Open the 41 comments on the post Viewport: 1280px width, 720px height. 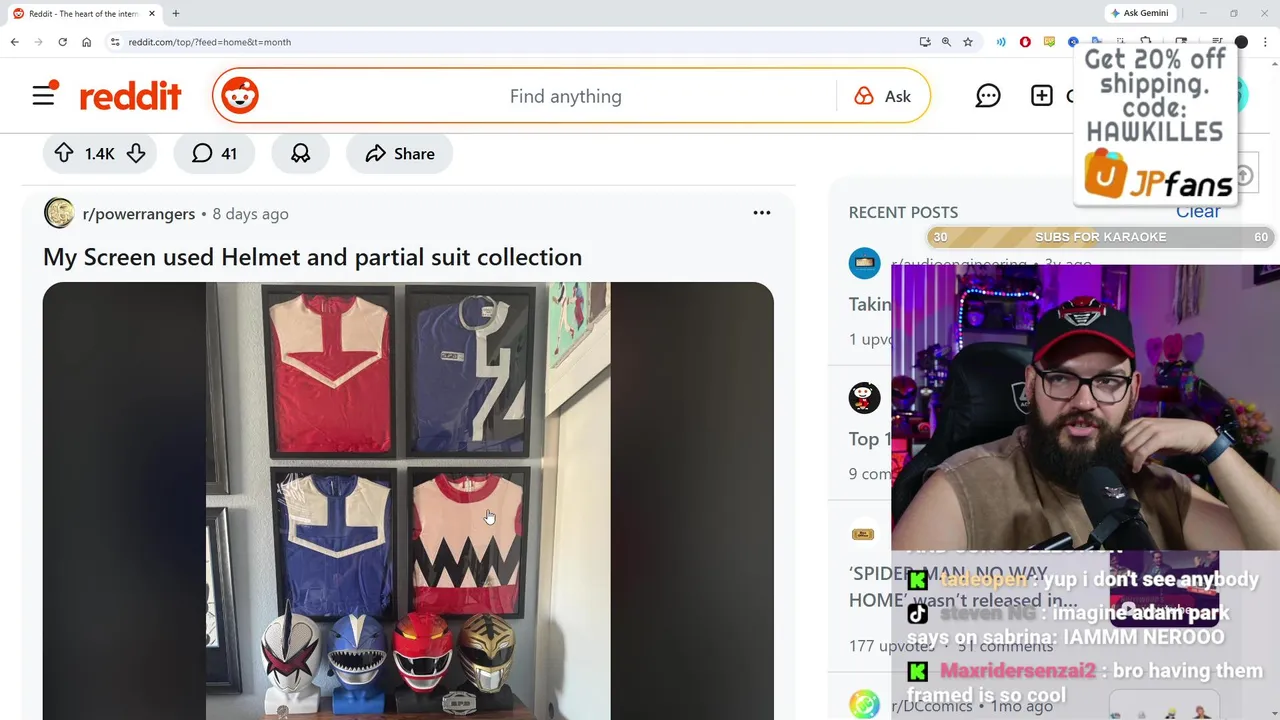(214, 153)
